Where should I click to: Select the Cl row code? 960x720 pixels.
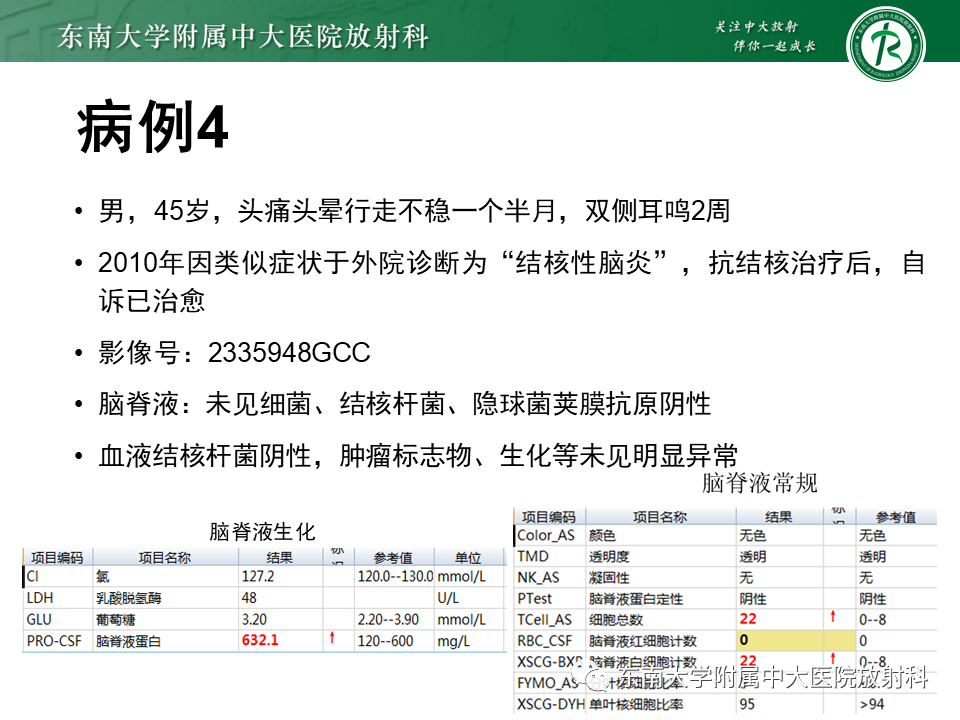point(32,576)
